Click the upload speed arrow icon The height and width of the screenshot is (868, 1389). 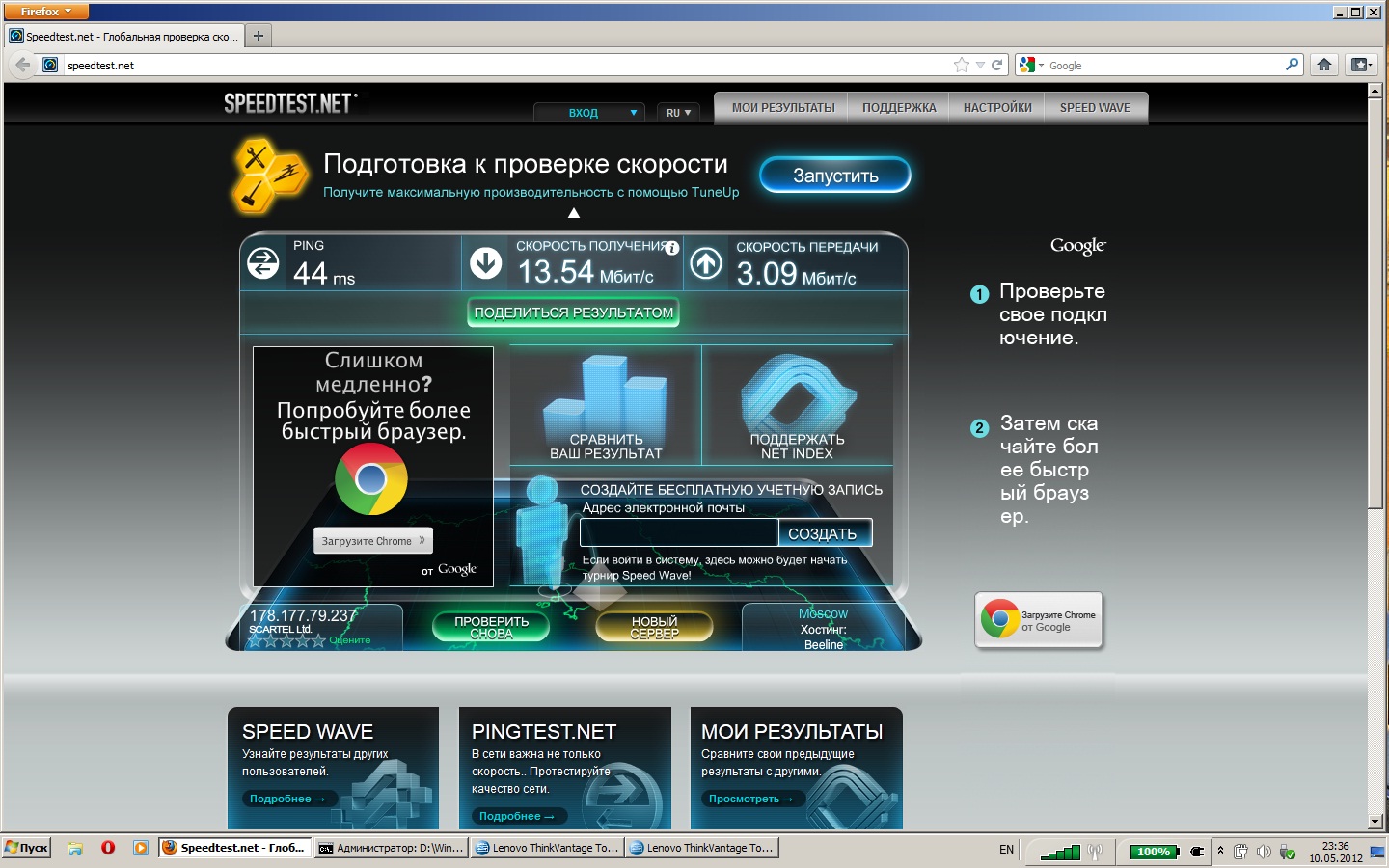(706, 263)
